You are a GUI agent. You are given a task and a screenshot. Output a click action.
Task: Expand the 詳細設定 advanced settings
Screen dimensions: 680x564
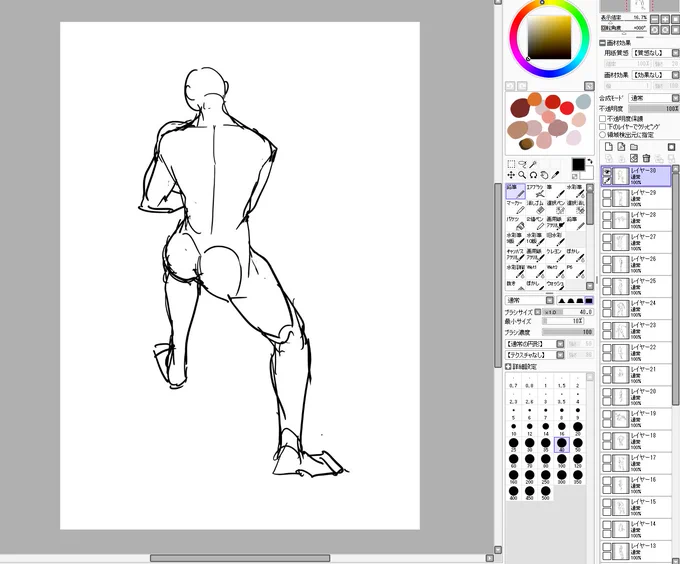pyautogui.click(x=508, y=367)
